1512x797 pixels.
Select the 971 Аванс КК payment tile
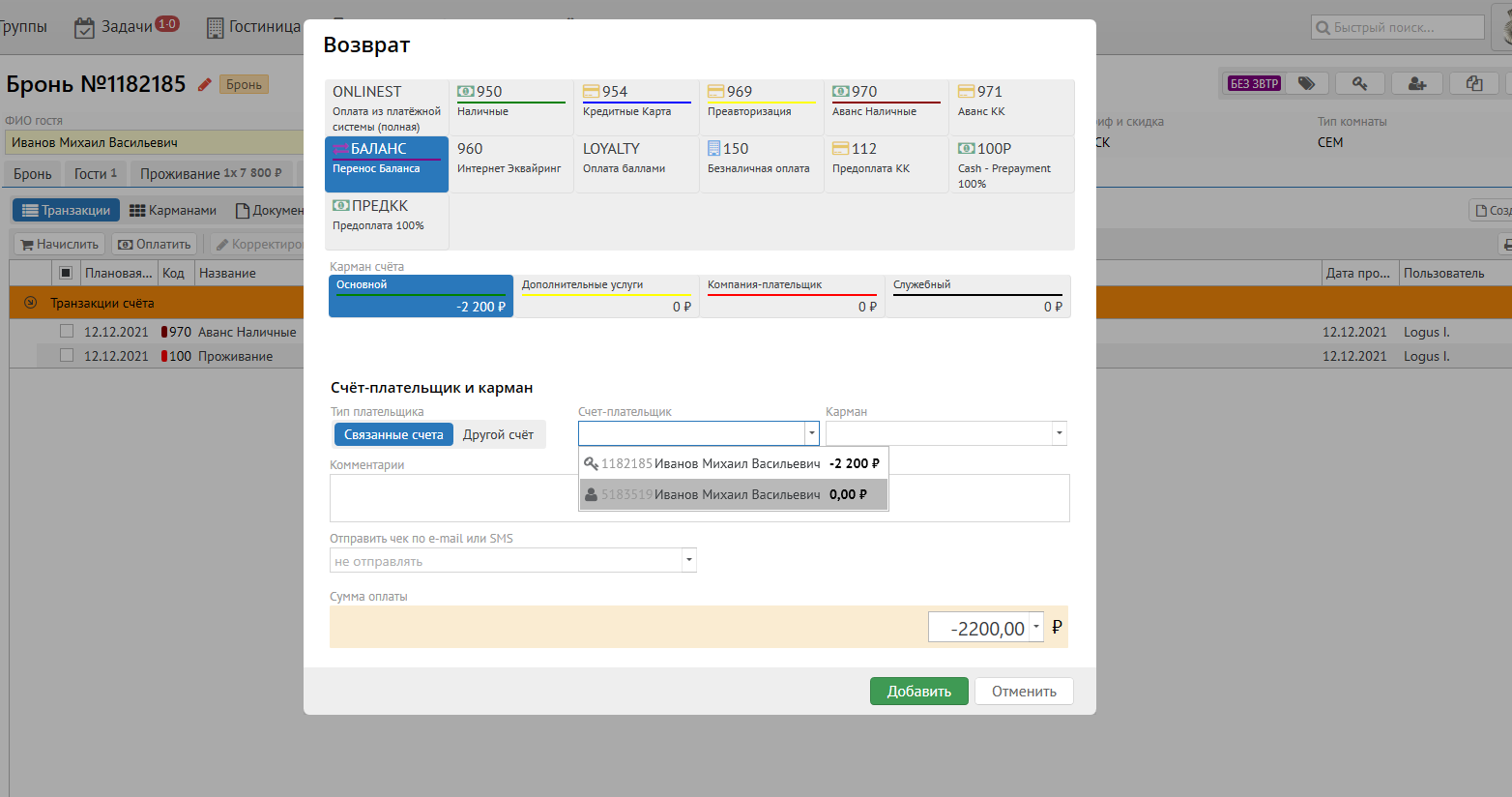(1012, 107)
